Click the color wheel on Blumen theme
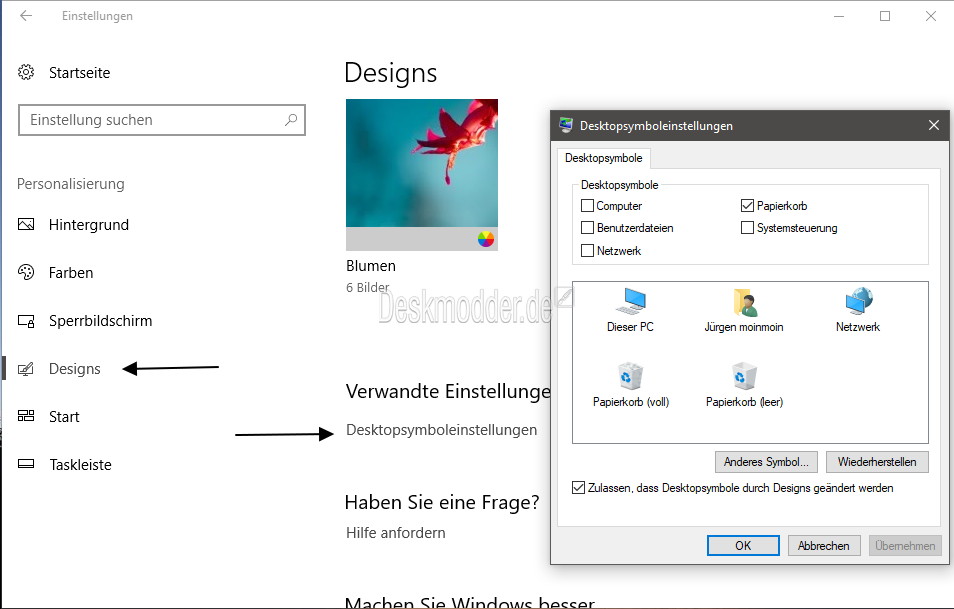The width and height of the screenshot is (954, 609). click(486, 239)
